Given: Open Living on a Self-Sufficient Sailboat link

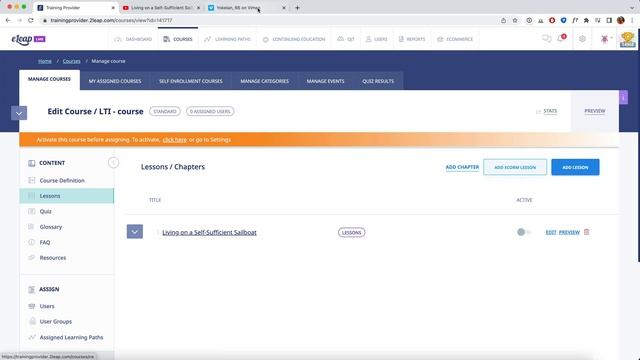Looking at the screenshot, I should 209,232.
